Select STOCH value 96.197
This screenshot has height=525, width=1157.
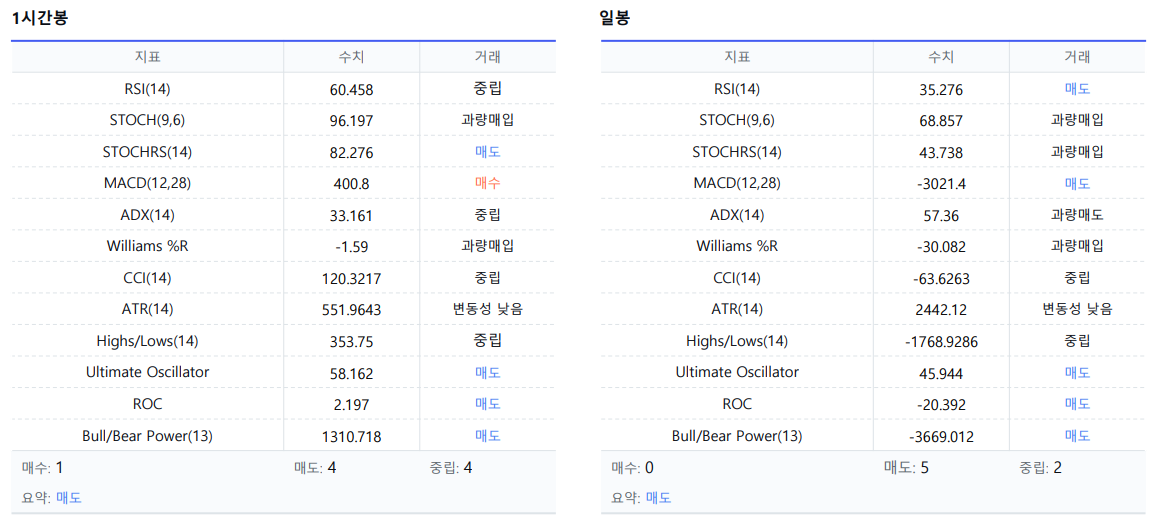point(351,121)
